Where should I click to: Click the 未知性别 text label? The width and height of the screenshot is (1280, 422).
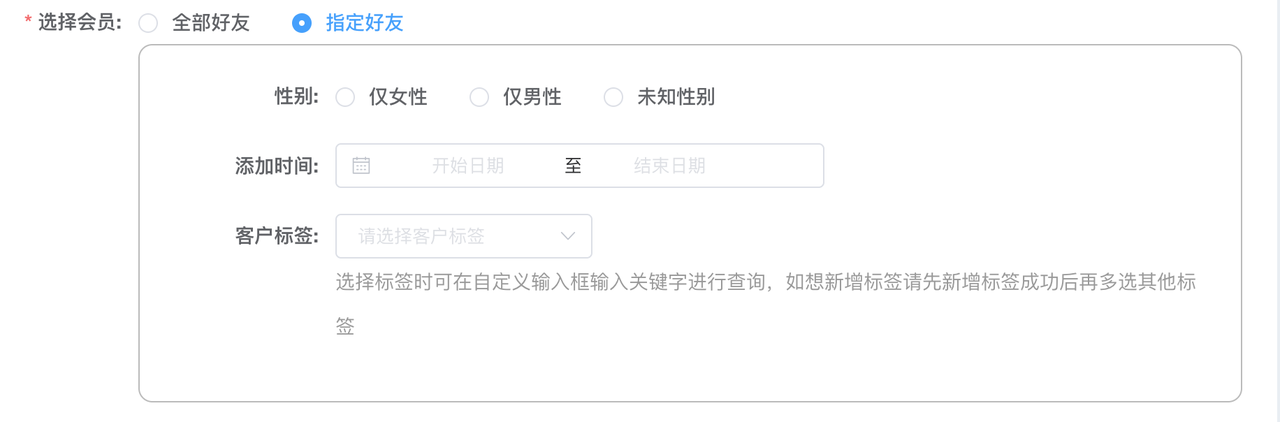(x=676, y=97)
